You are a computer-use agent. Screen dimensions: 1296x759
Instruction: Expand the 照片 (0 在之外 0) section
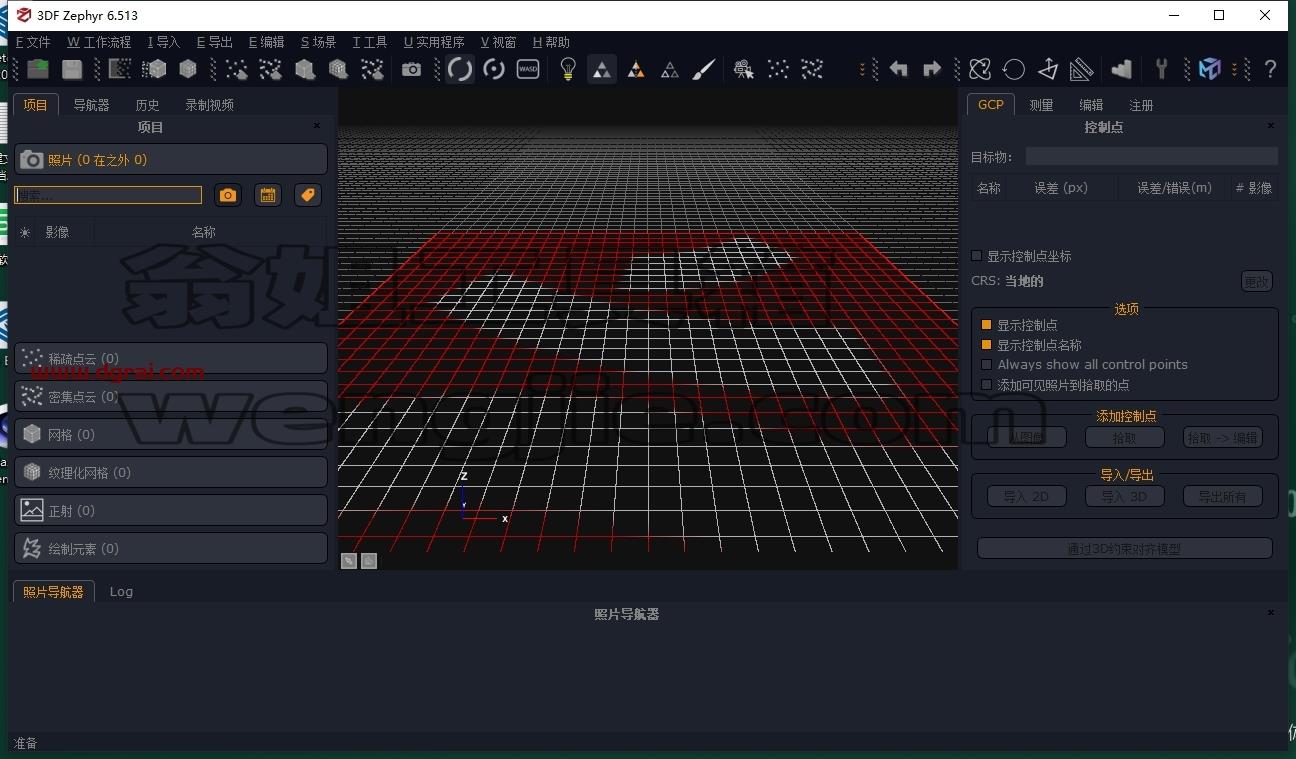click(x=171, y=160)
